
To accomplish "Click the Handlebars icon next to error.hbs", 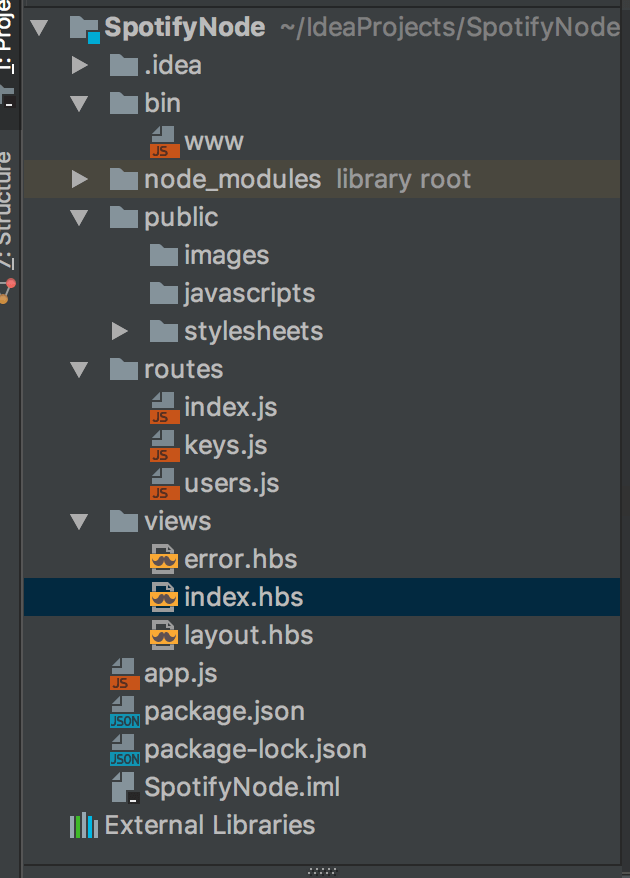I will click(x=164, y=559).
